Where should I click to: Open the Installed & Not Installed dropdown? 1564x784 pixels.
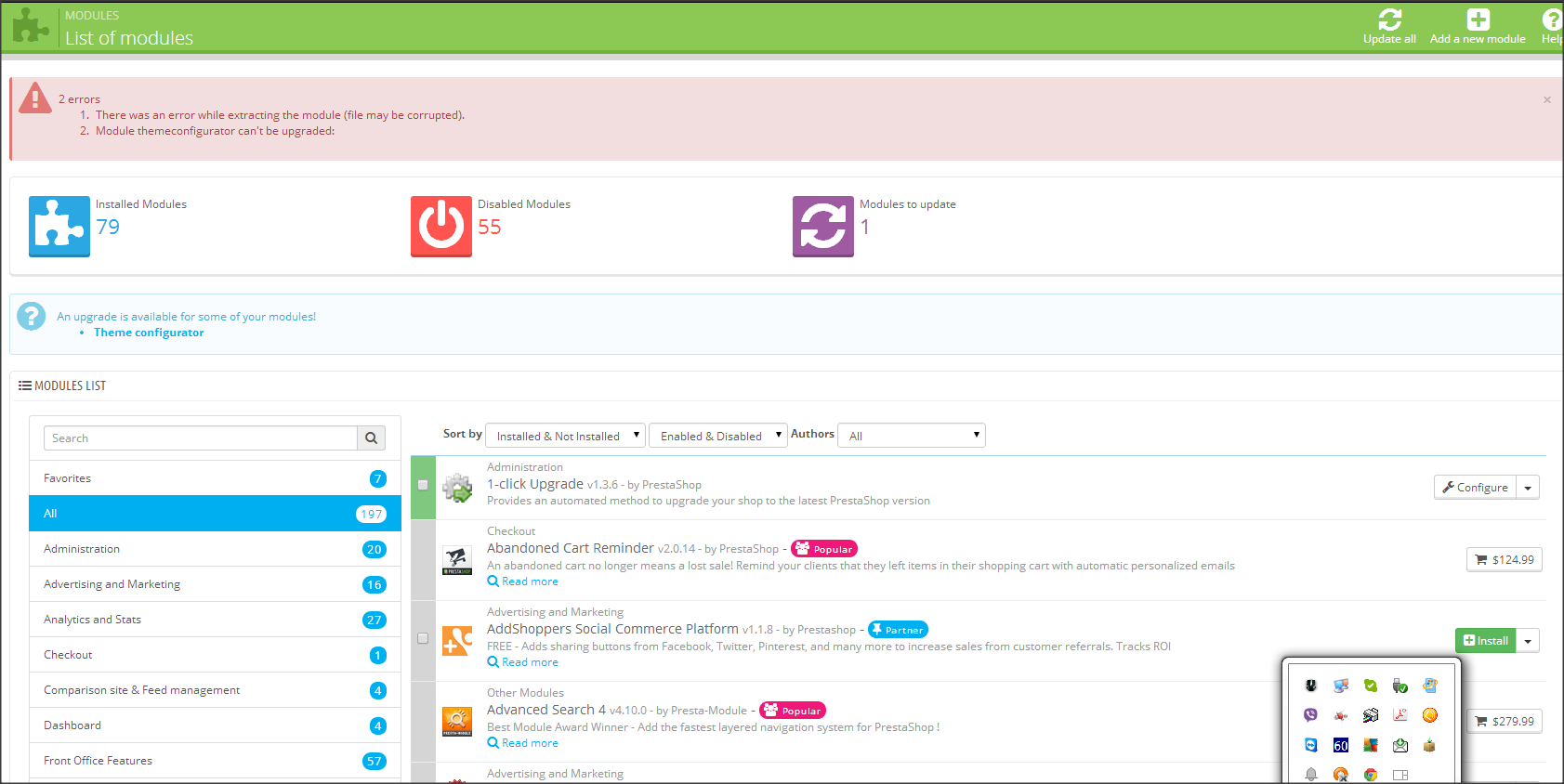[566, 436]
